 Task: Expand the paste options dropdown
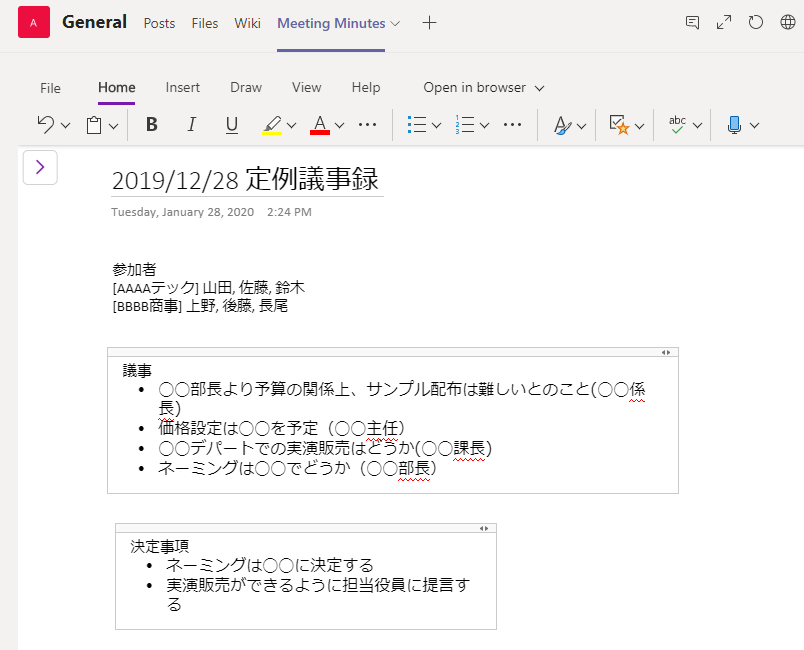pyautogui.click(x=113, y=126)
